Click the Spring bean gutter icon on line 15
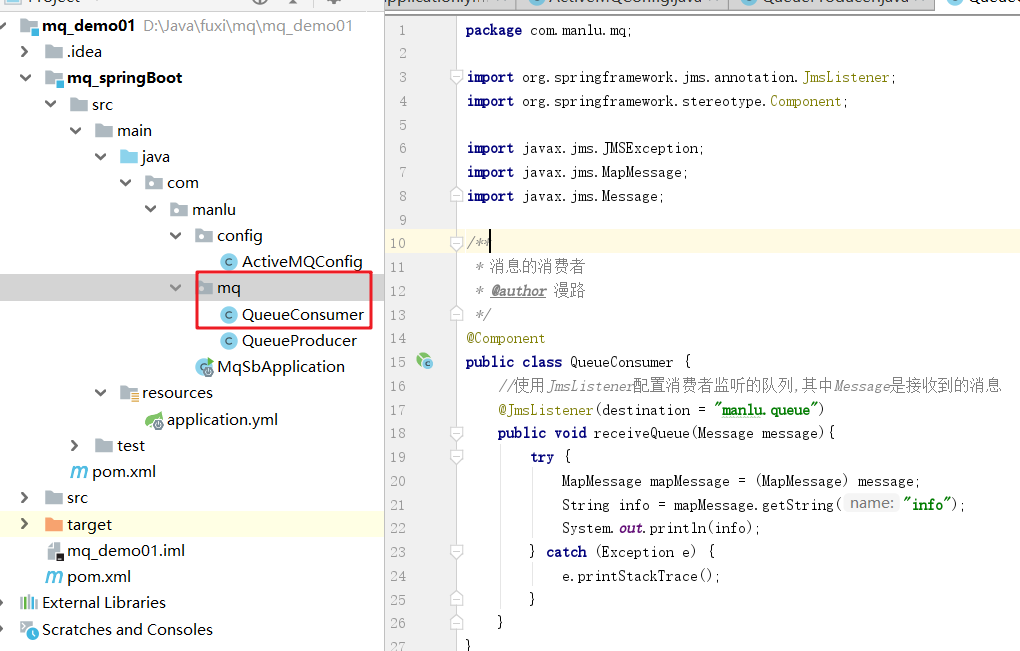This screenshot has height=651, width=1020. [424, 361]
